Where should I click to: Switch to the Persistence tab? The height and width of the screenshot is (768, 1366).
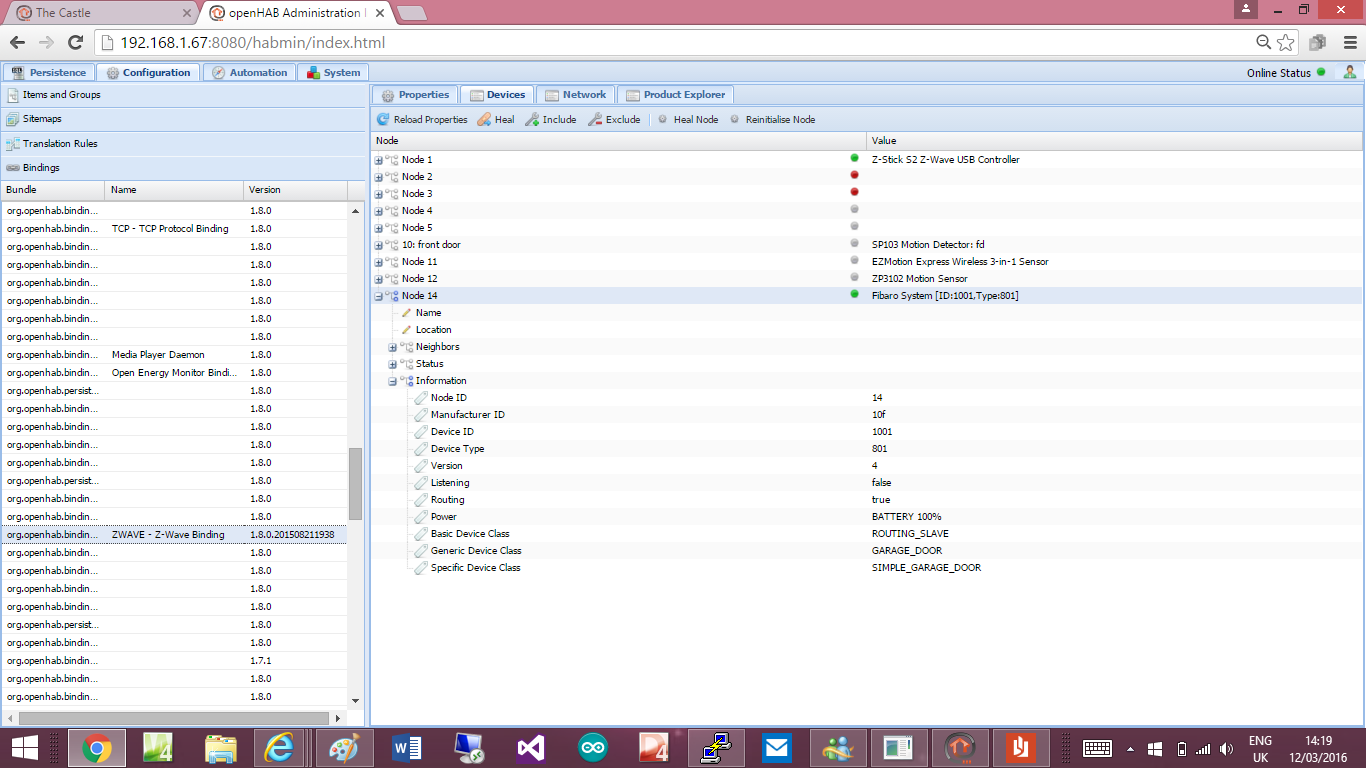click(49, 72)
